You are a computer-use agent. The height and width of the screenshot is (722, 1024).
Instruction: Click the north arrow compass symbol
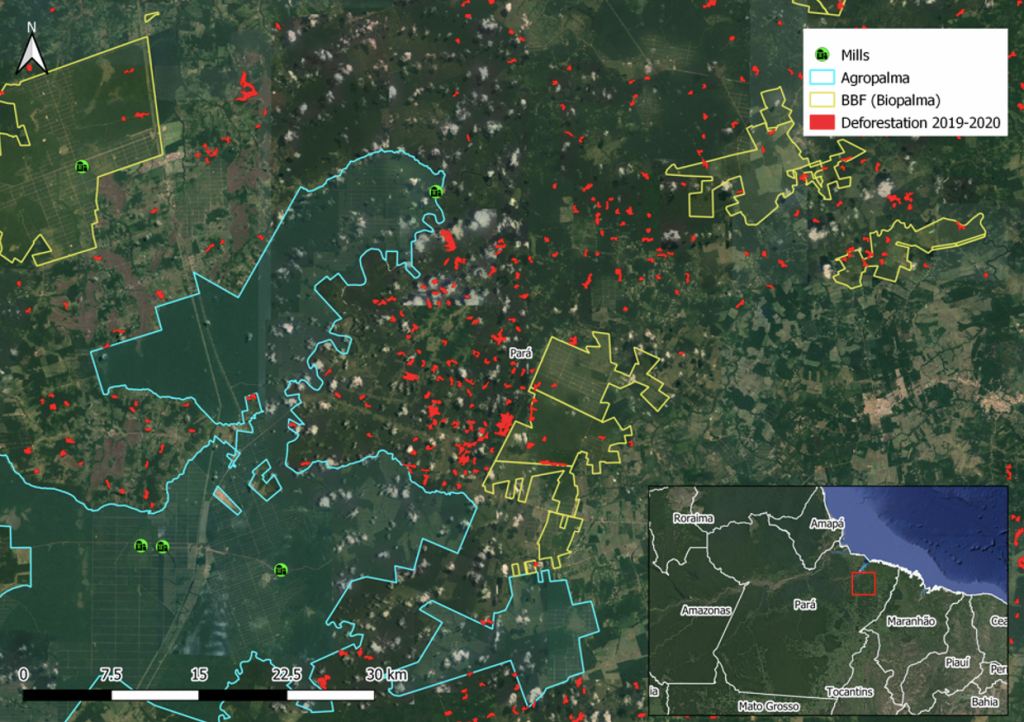[x=31, y=52]
